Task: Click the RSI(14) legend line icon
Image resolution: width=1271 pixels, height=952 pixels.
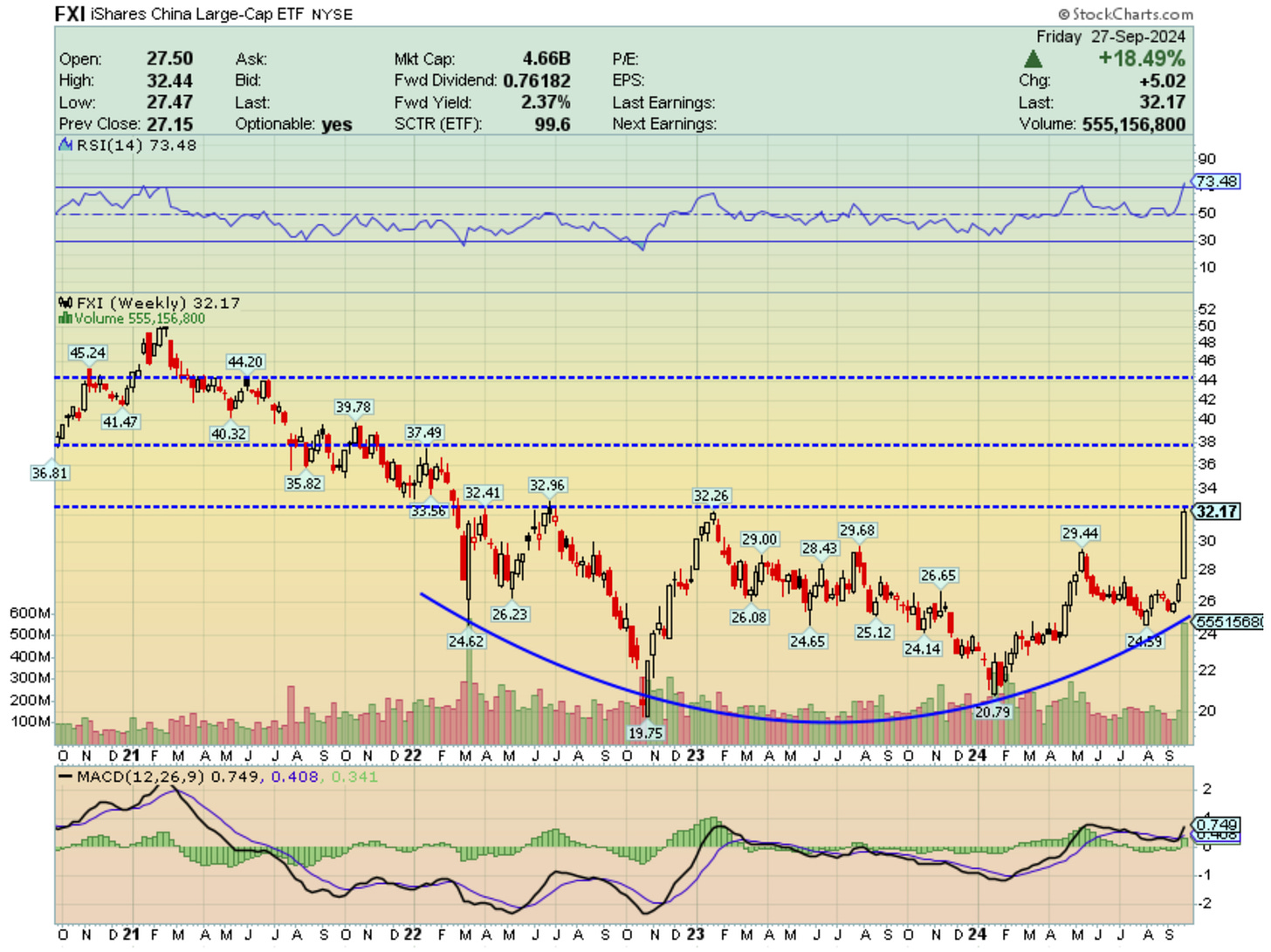Action: pos(65,145)
